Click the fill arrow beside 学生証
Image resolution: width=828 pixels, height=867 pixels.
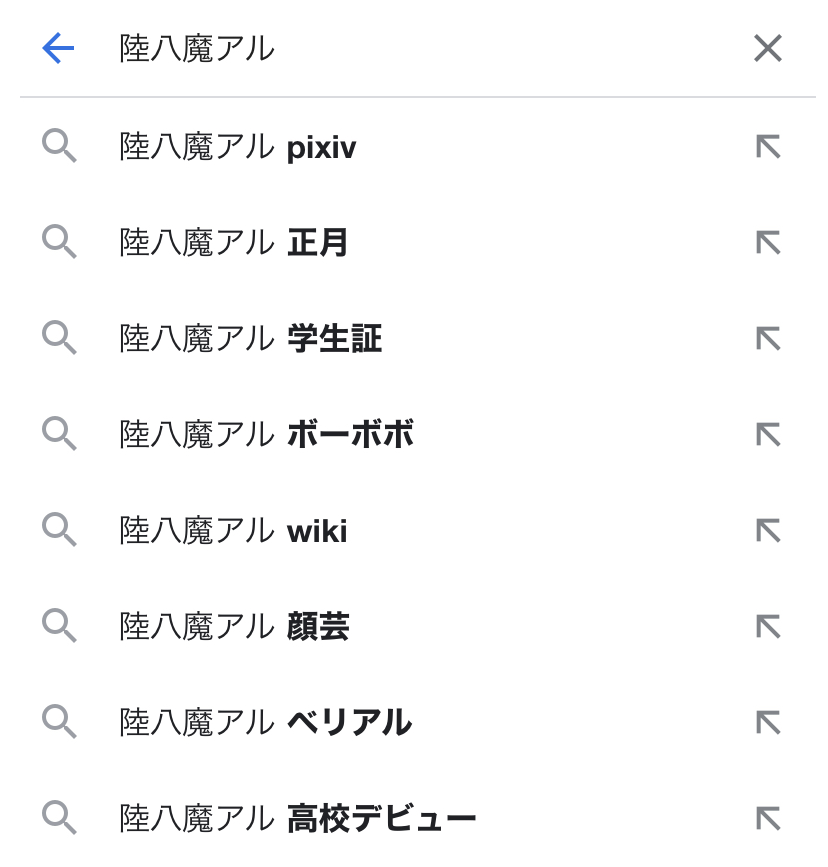(x=767, y=339)
